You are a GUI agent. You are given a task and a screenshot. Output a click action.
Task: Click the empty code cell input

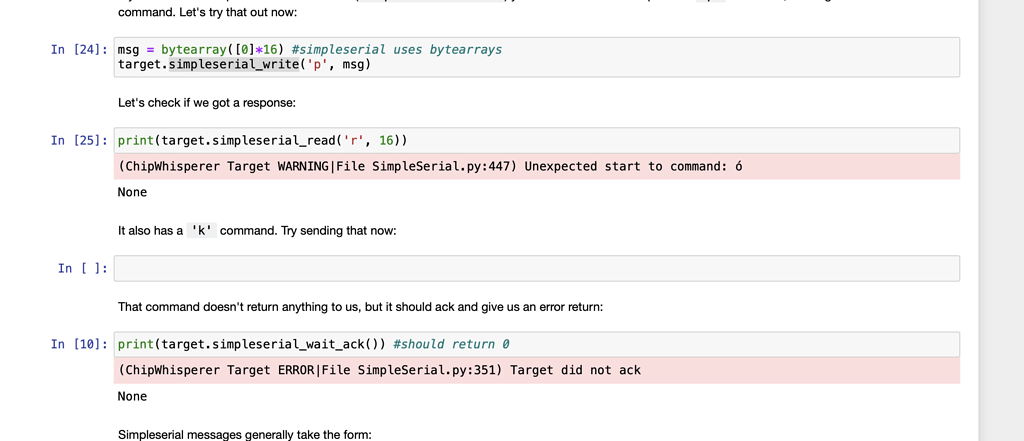(537, 268)
